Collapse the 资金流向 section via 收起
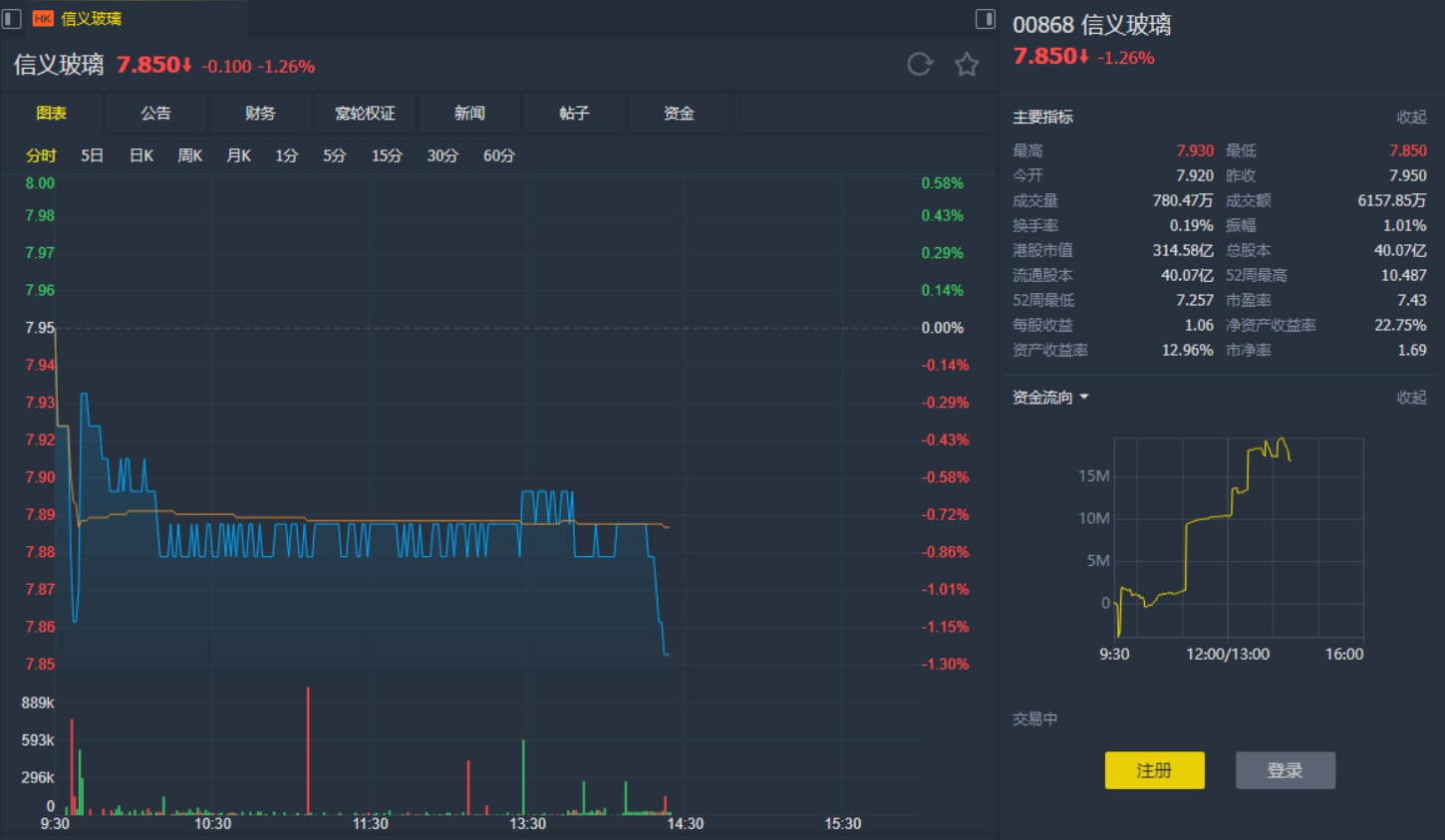 (1411, 397)
